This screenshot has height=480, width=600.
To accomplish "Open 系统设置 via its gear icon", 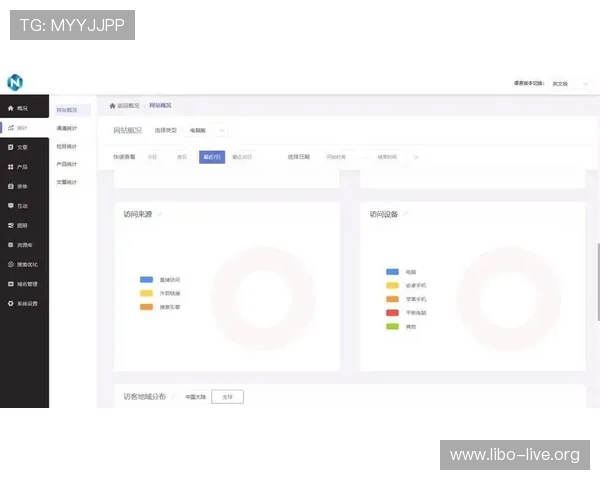I will click(11, 304).
